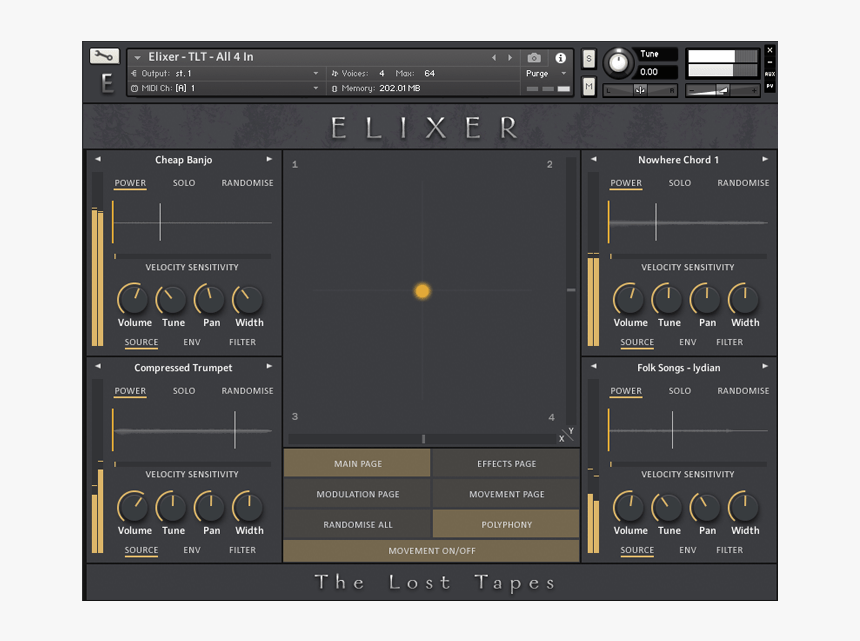Select next sound after Cheap Banjo
Image resolution: width=860 pixels, height=641 pixels.
coord(269,160)
